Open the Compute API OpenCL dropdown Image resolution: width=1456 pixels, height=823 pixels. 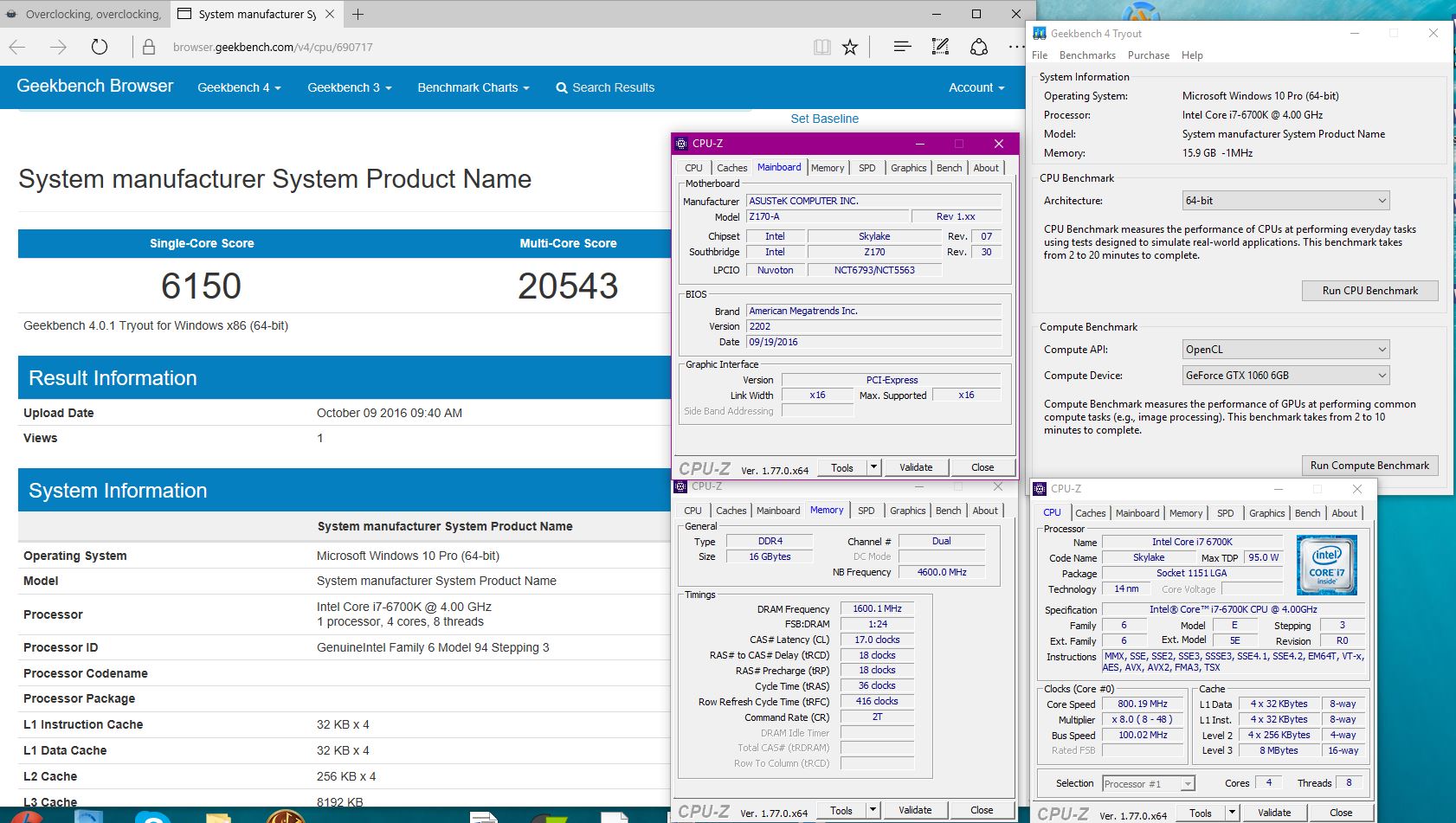click(1286, 350)
